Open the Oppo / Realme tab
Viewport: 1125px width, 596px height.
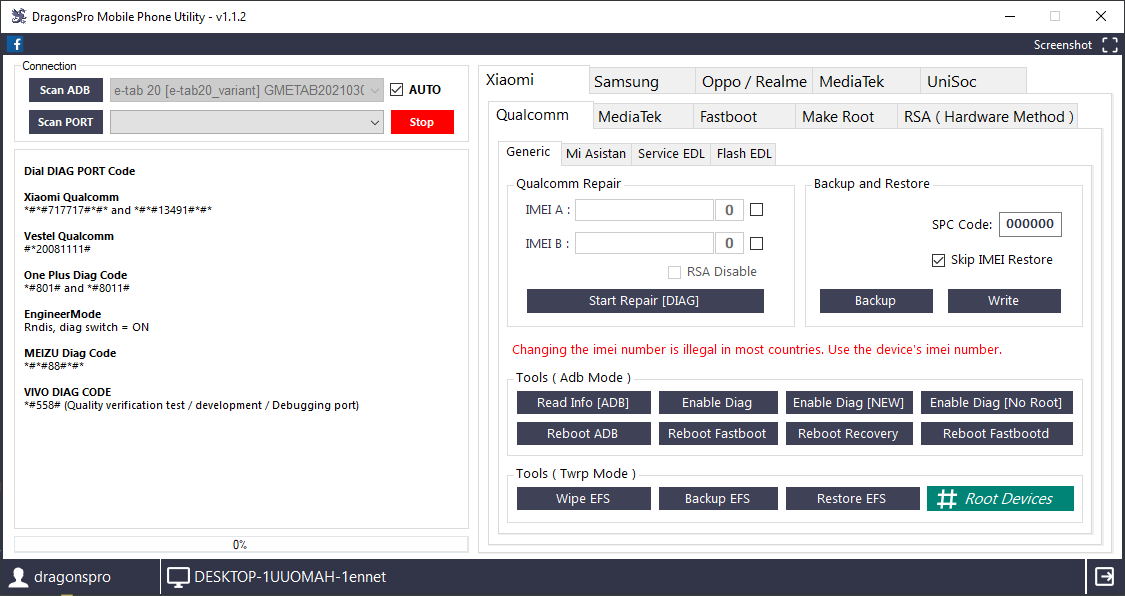pos(754,82)
